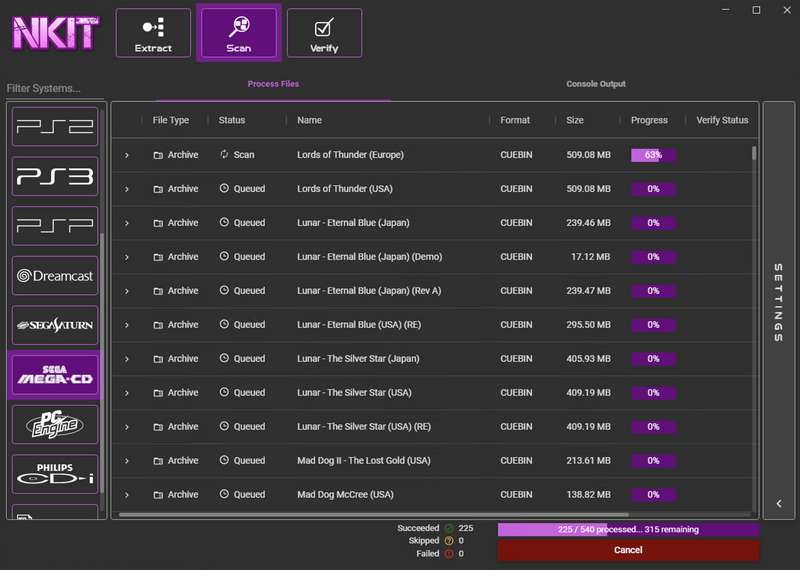Open the Process Files tab
The width and height of the screenshot is (800, 570).
[x=273, y=84]
